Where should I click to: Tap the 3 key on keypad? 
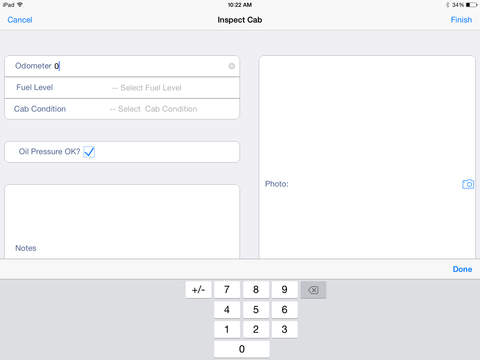click(x=284, y=330)
